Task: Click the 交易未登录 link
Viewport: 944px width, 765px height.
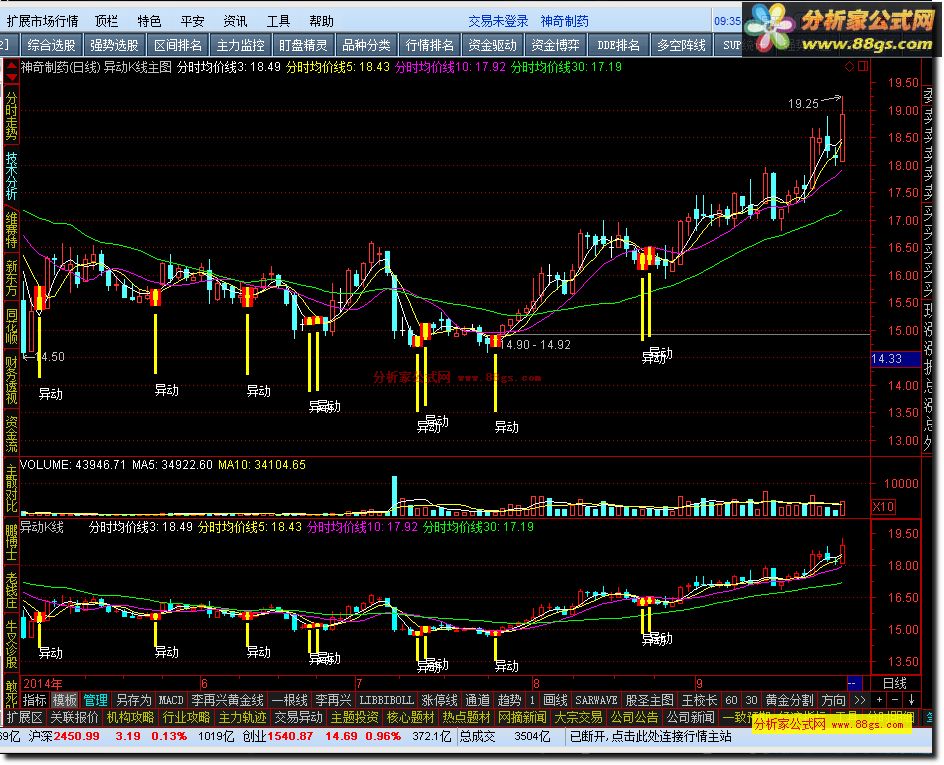Action: coord(498,21)
